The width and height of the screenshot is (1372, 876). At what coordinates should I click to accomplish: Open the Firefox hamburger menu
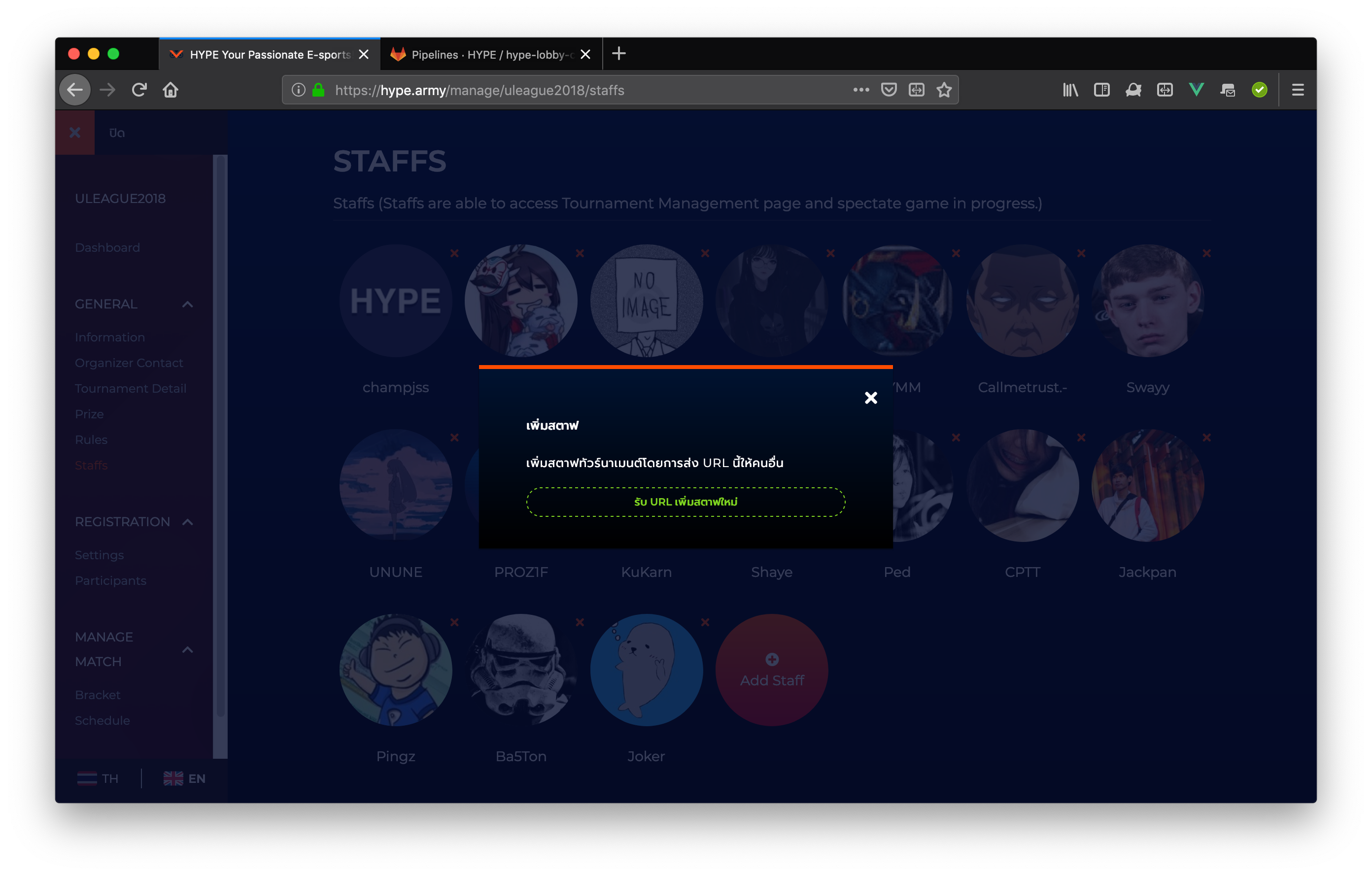click(1298, 90)
